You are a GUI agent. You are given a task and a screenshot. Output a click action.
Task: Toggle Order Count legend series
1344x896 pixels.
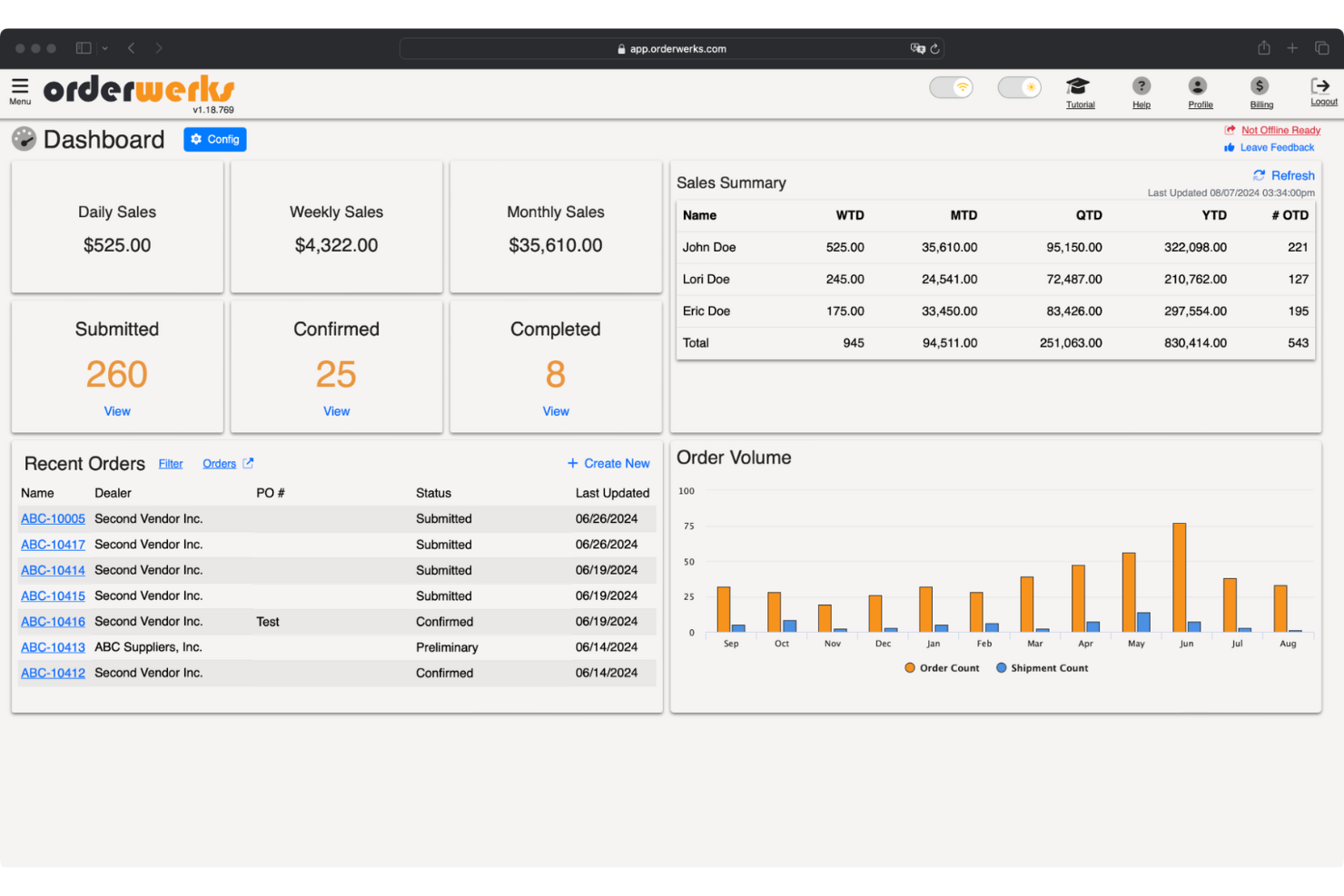[x=942, y=668]
